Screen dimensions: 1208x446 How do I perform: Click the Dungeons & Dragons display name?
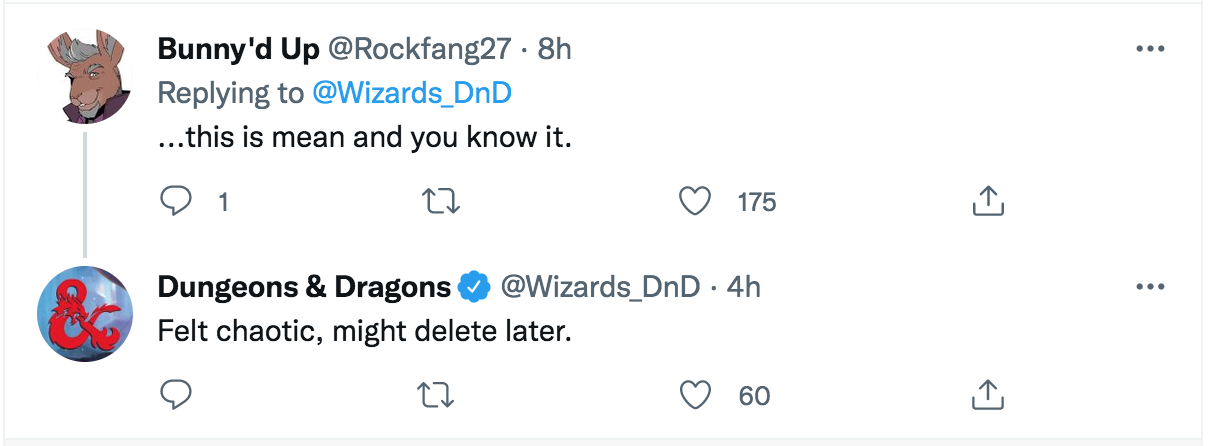tap(304, 287)
